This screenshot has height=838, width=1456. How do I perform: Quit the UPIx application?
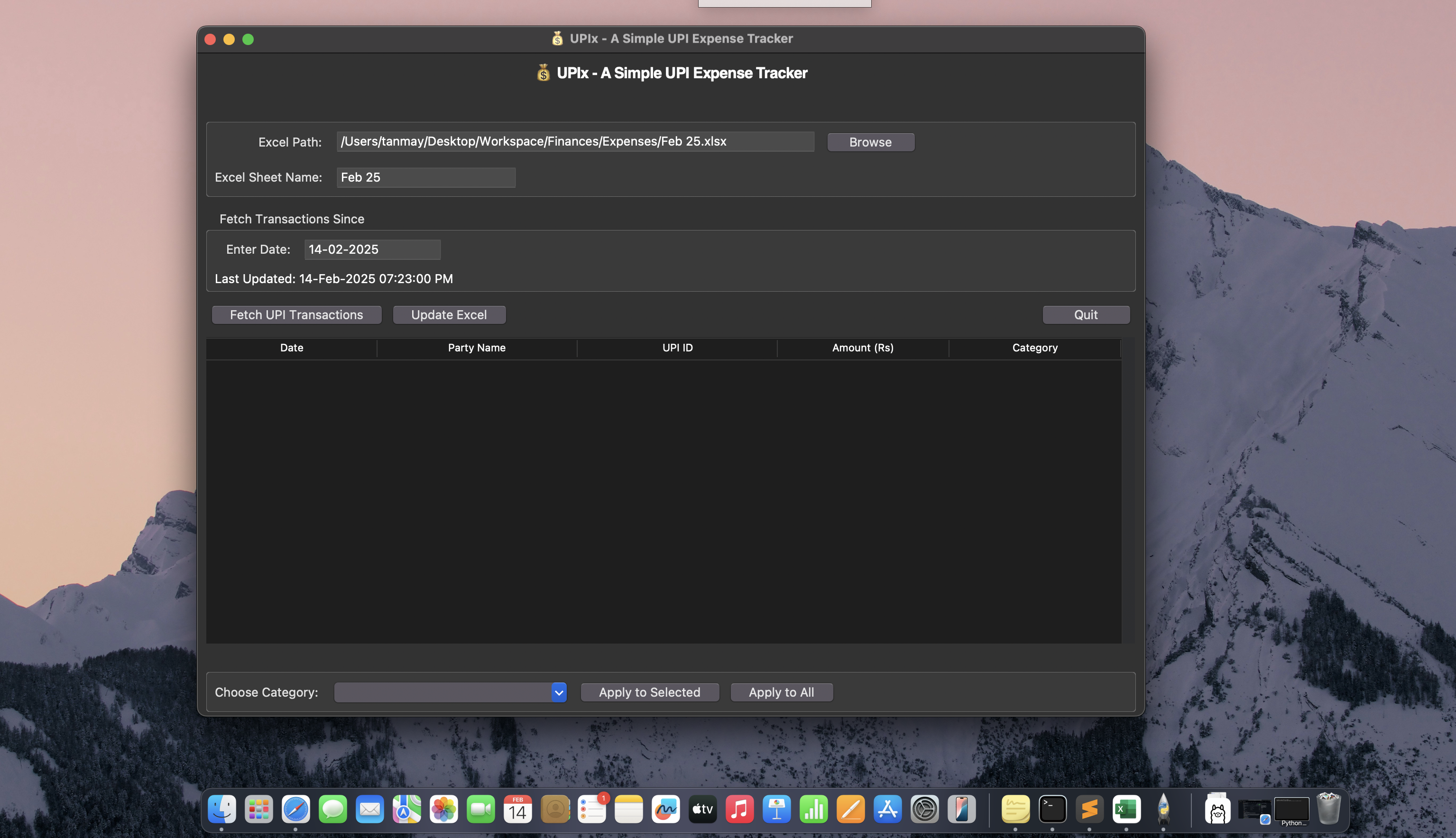tap(1086, 315)
